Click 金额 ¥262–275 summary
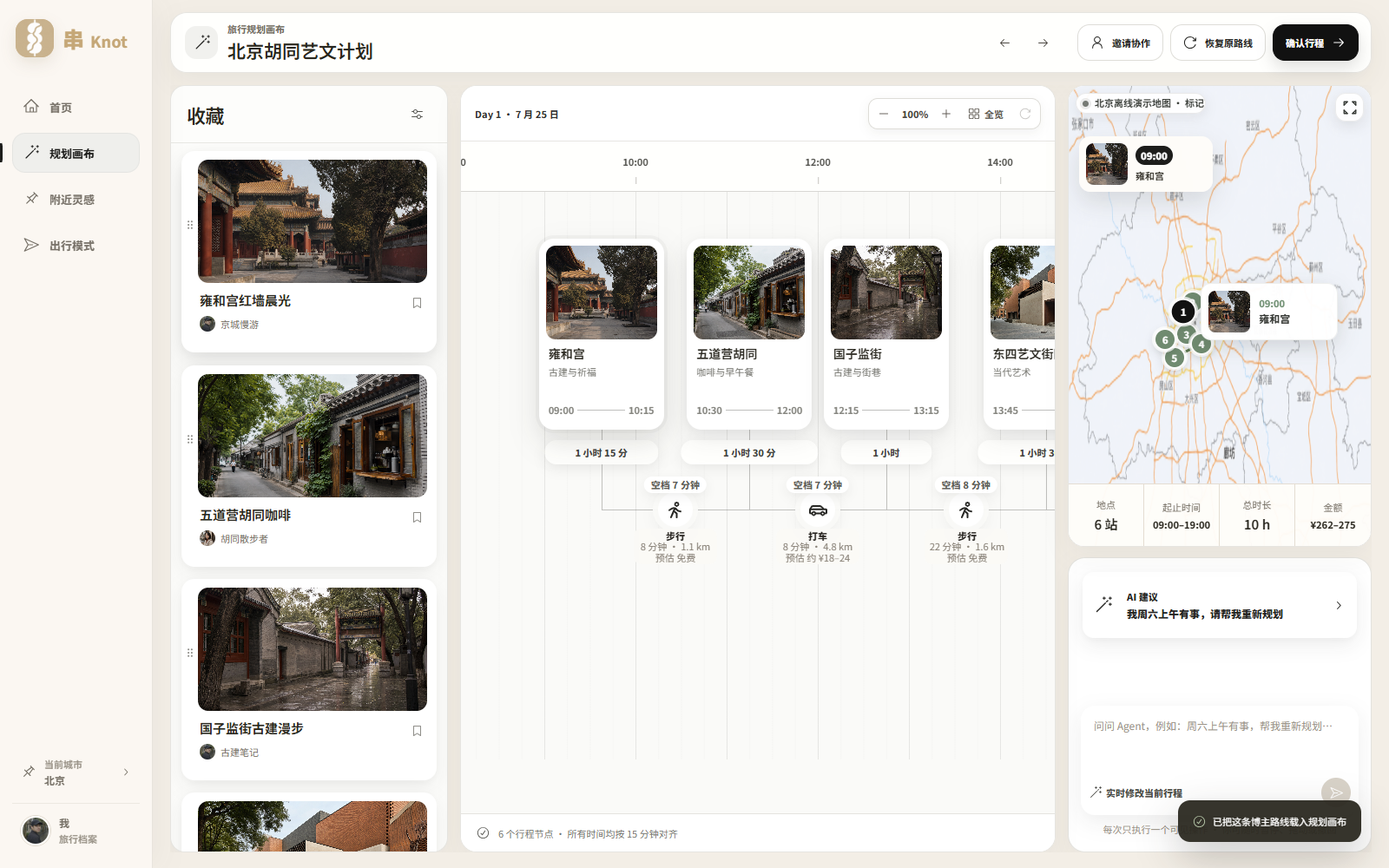The width and height of the screenshot is (1389, 868). click(x=1333, y=516)
